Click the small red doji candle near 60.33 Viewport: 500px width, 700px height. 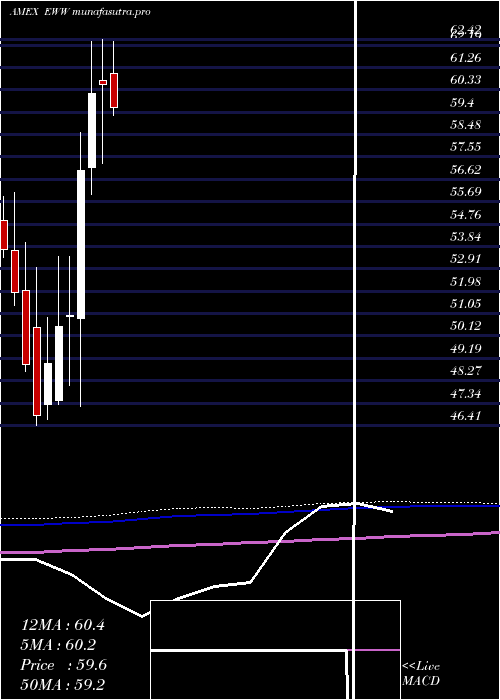coord(103,82)
